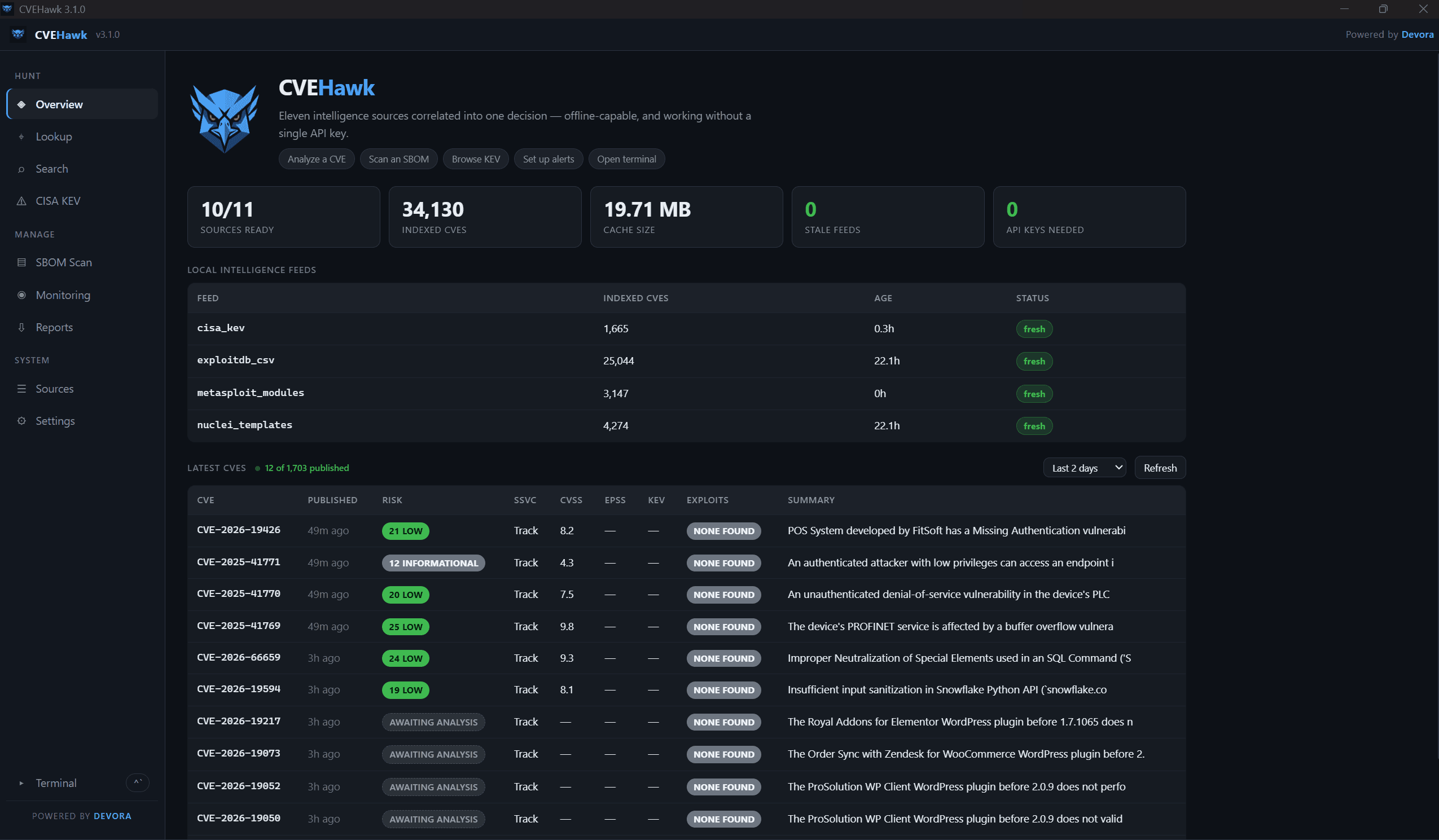This screenshot has height=840, width=1439.
Task: Navigate to Sources page
Action: pyautogui.click(x=82, y=389)
